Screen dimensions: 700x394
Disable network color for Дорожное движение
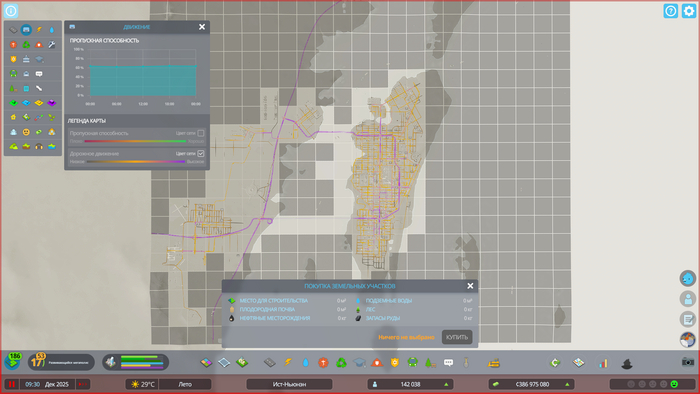pyautogui.click(x=201, y=153)
